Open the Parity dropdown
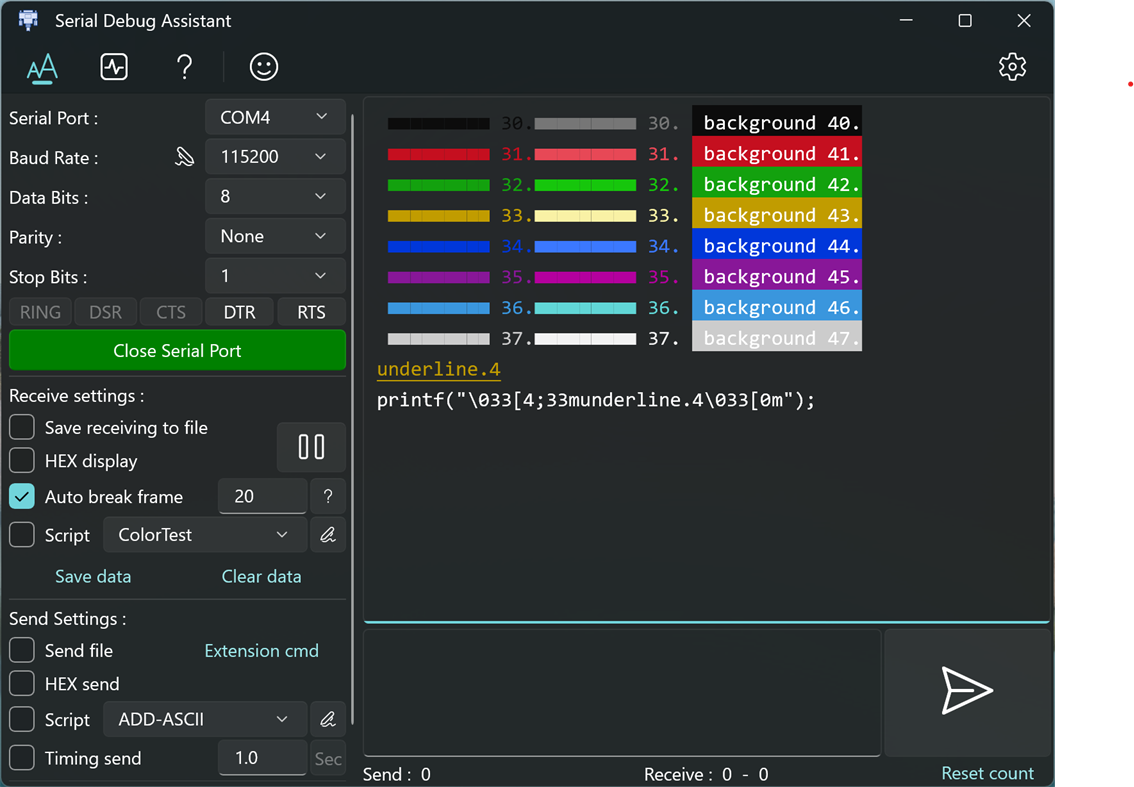 (x=274, y=237)
